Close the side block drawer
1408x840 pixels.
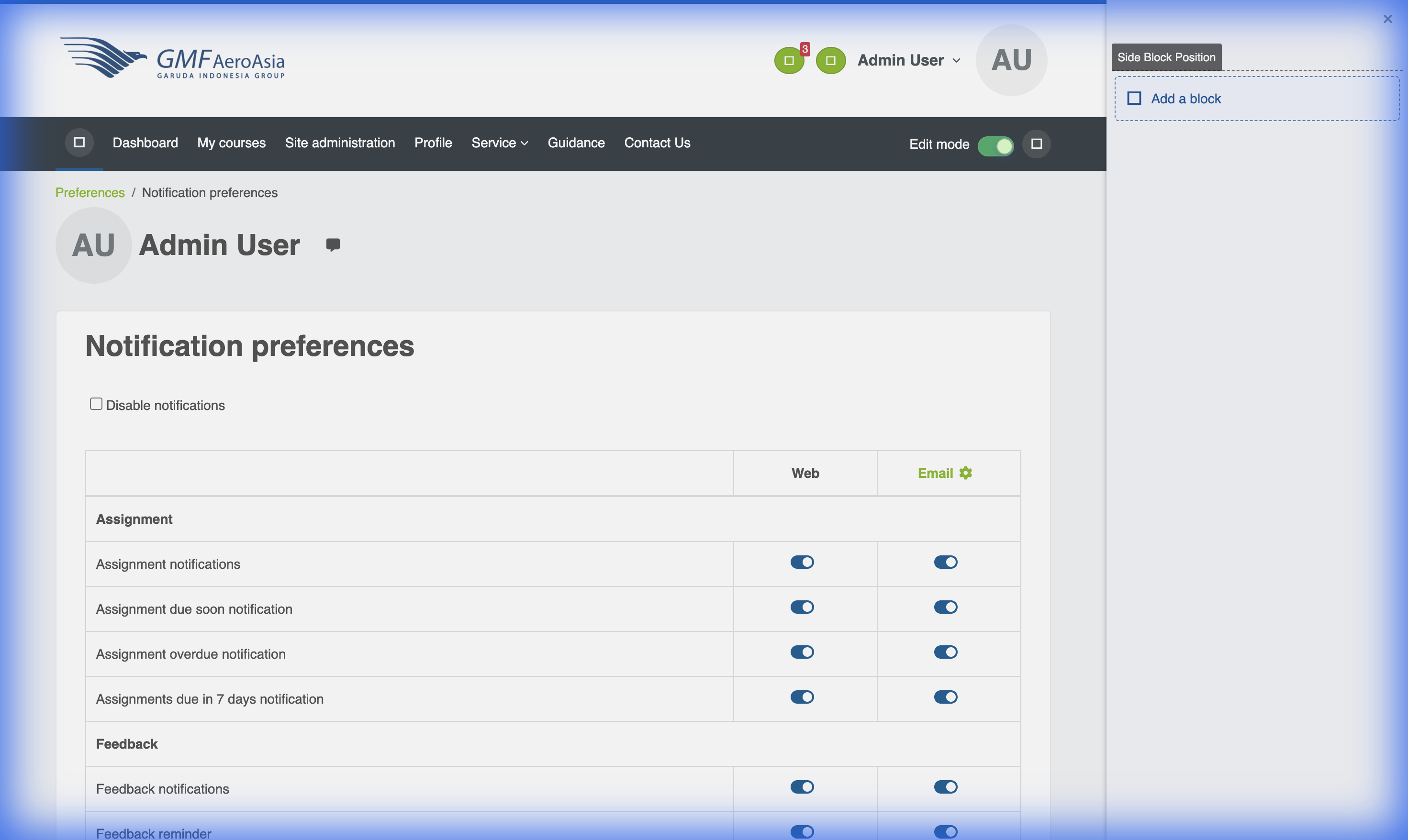pos(1387,19)
